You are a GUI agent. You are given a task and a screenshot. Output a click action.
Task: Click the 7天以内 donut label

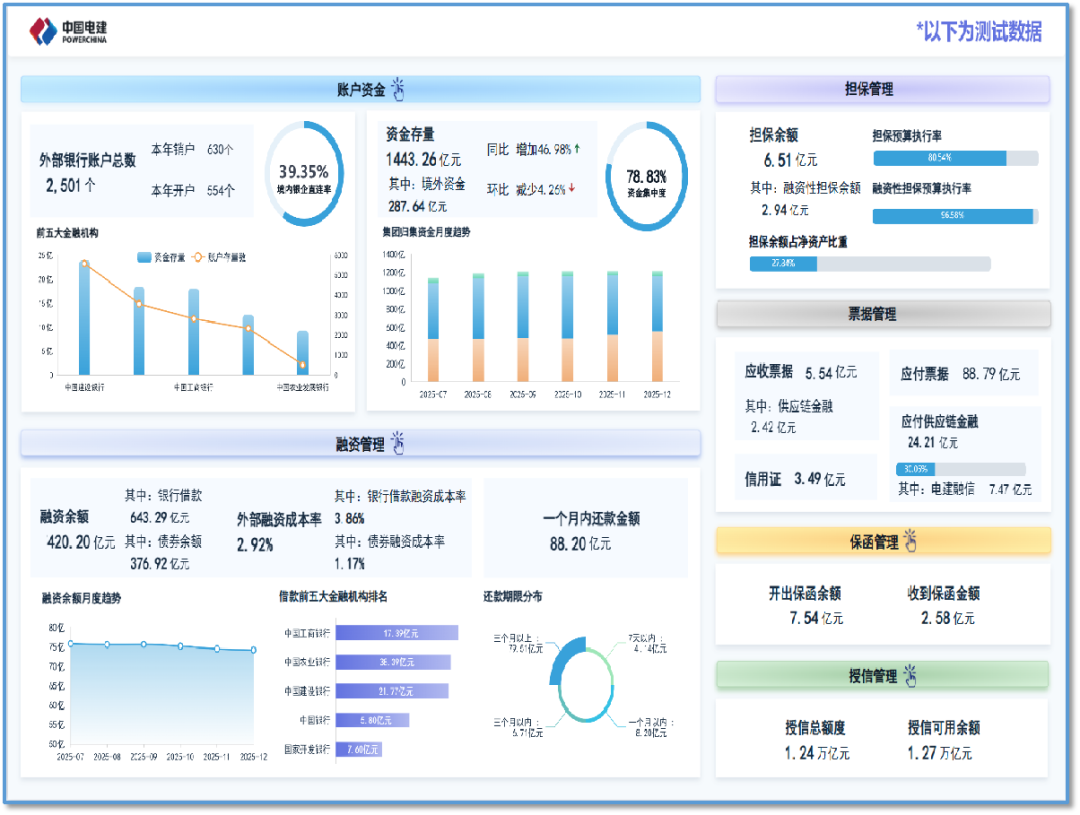tap(647, 643)
